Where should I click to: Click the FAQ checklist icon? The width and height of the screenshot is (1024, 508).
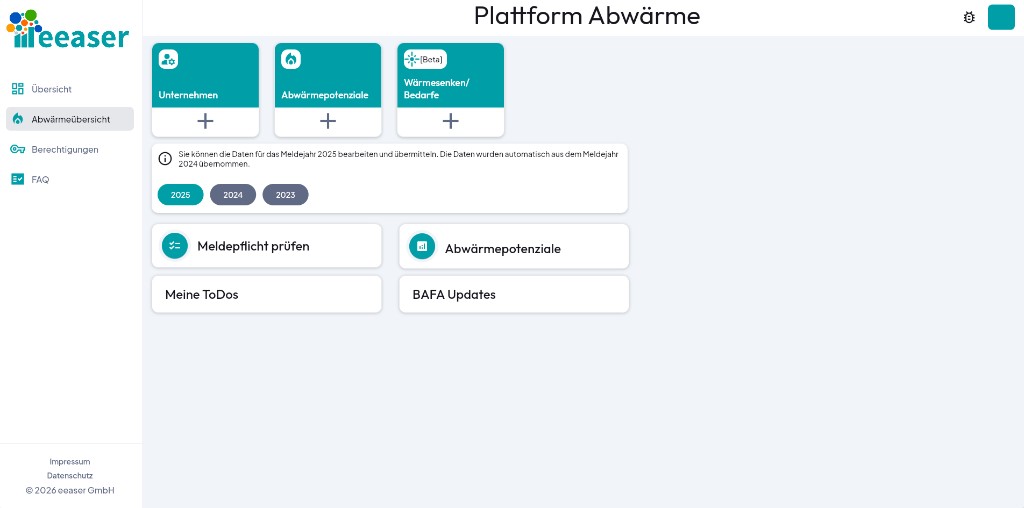coord(18,179)
